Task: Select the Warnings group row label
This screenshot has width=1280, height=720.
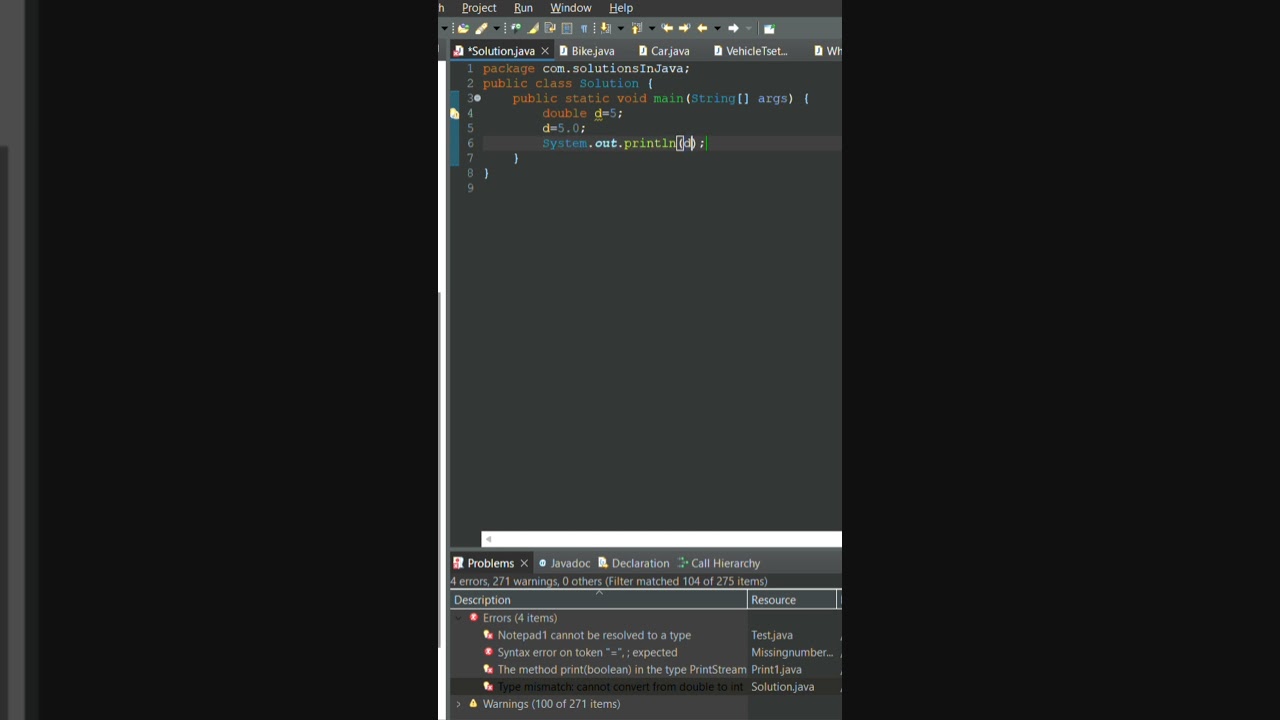Action: coord(551,704)
